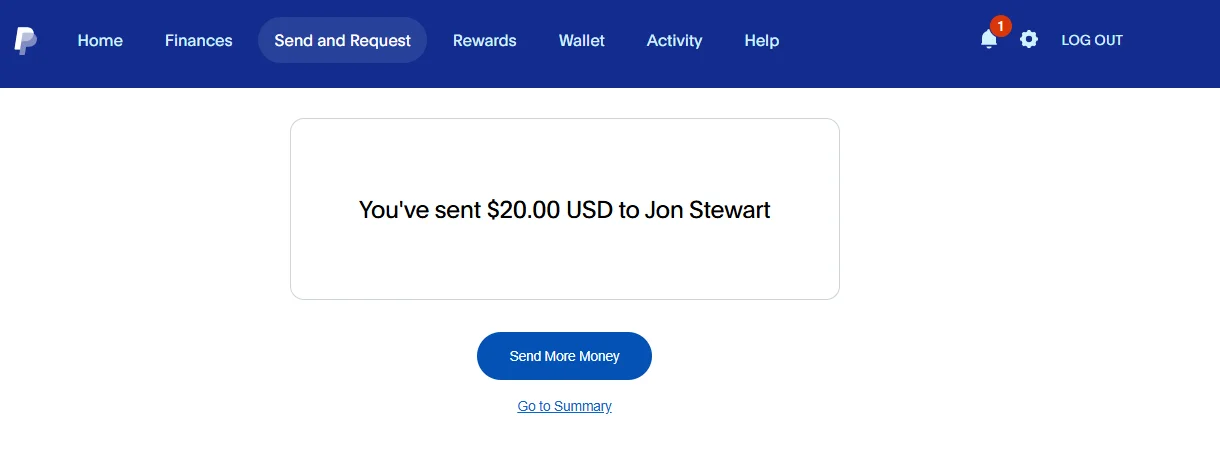Open account settings via the gear icon
This screenshot has width=1220, height=463.
point(1029,40)
